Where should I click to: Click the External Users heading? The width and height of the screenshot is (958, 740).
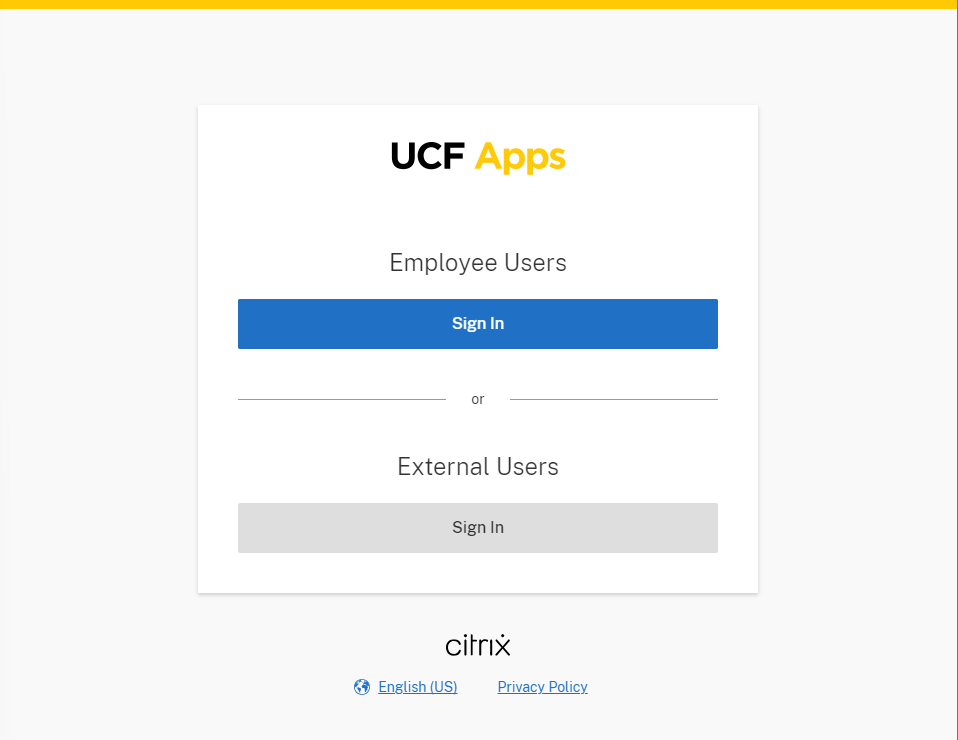[x=478, y=467]
